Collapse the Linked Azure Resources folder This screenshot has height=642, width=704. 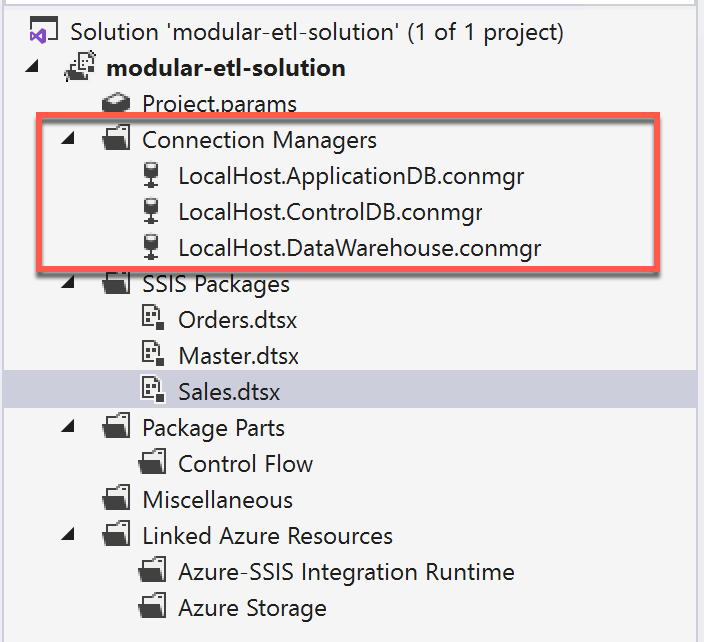tap(68, 536)
